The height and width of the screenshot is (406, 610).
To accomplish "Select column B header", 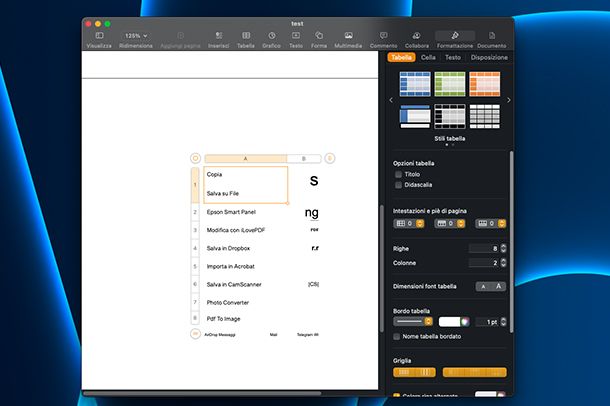I will tap(304, 159).
